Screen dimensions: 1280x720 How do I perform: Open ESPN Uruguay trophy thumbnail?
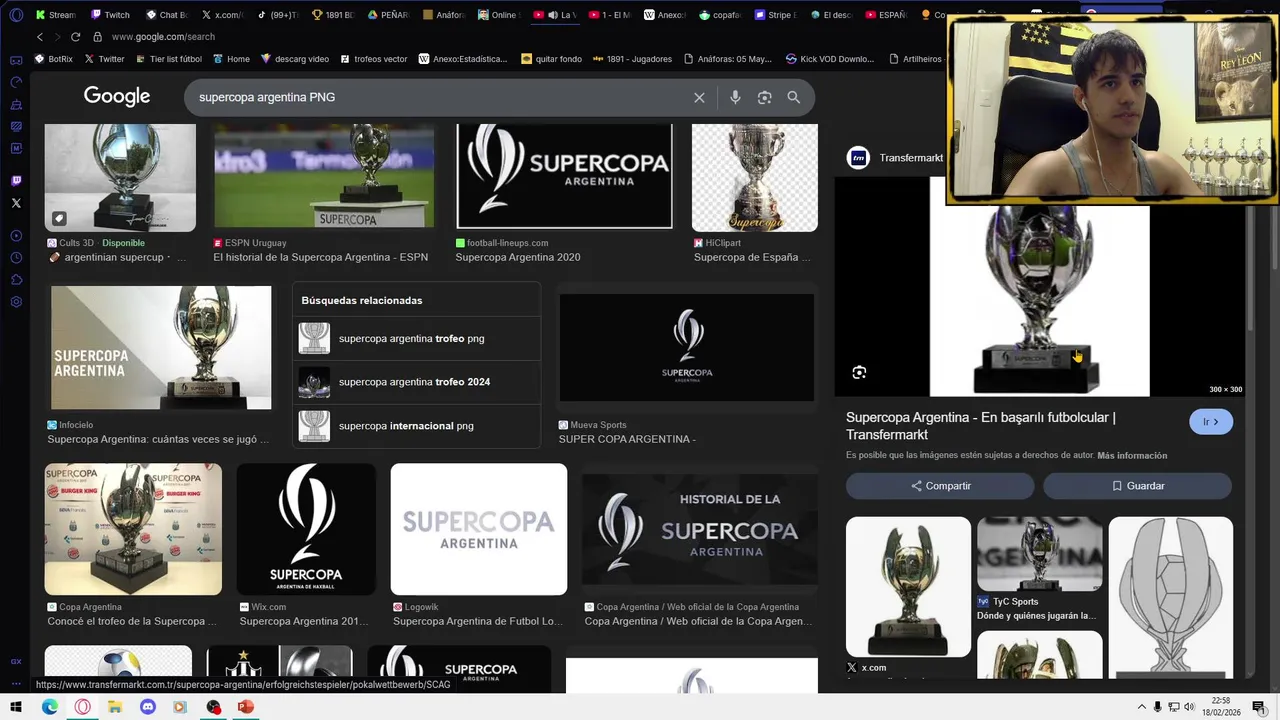pyautogui.click(x=324, y=178)
